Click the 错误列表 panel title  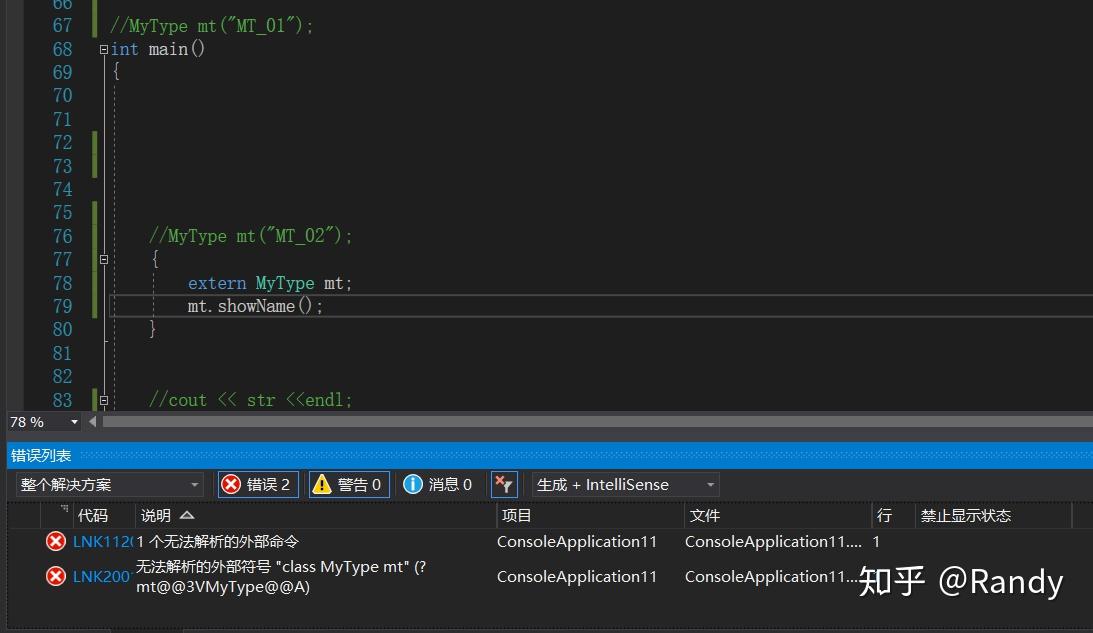pos(41,456)
